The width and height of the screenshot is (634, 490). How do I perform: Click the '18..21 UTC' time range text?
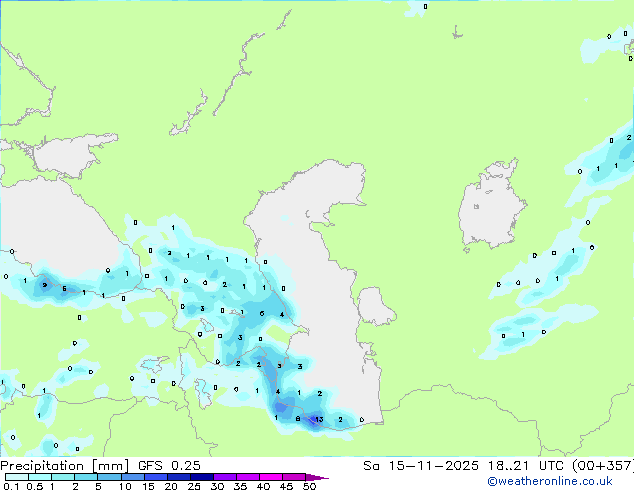point(524,466)
